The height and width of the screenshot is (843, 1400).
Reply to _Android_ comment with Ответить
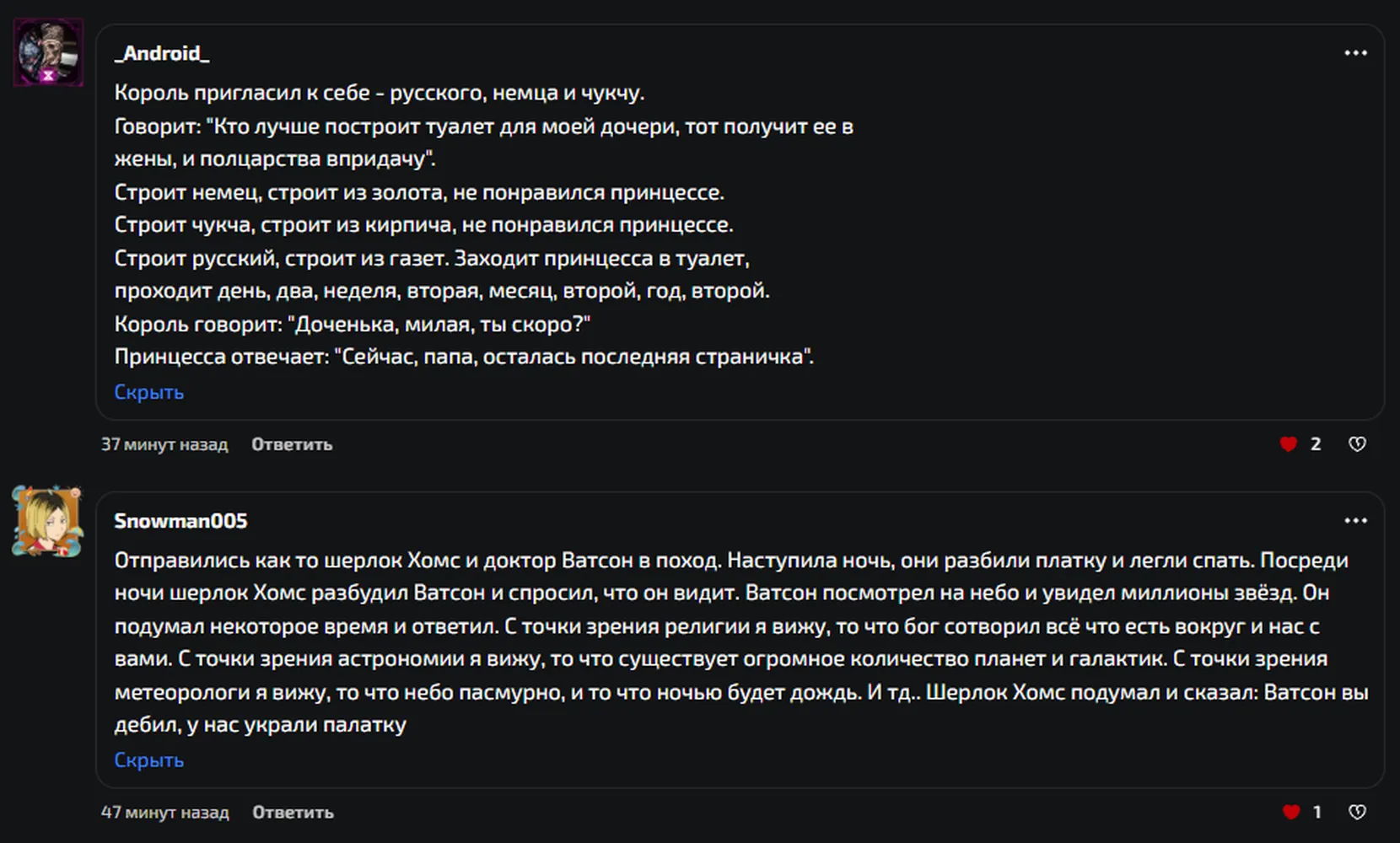[x=292, y=444]
